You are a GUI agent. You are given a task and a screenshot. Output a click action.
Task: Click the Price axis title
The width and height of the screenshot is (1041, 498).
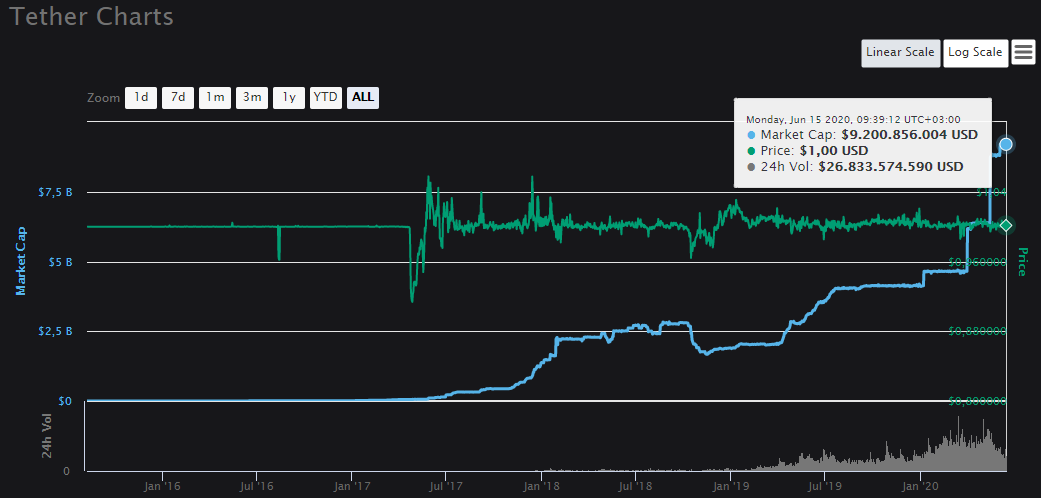tap(1022, 261)
